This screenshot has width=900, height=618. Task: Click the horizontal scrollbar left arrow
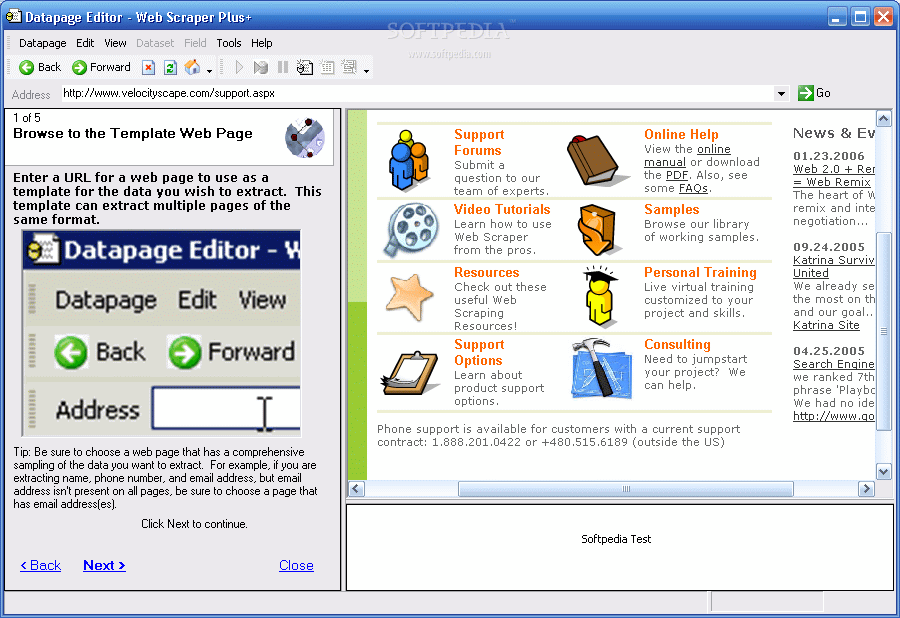[x=356, y=489]
